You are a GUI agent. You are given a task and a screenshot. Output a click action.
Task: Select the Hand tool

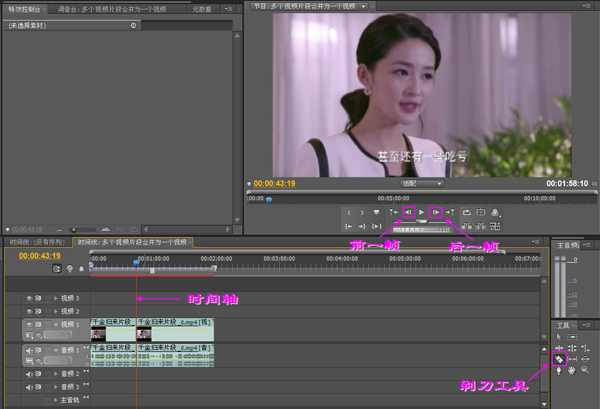pos(572,370)
